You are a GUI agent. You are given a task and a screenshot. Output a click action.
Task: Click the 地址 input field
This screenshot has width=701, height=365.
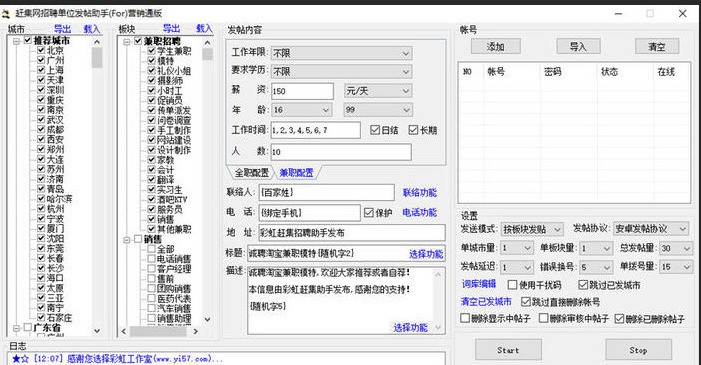[x=352, y=233]
